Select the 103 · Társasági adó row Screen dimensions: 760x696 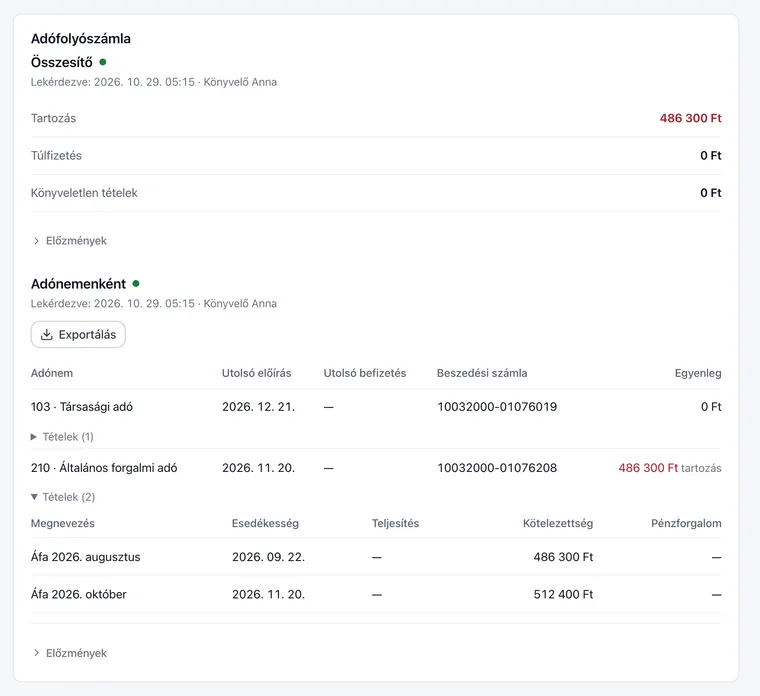click(376, 407)
